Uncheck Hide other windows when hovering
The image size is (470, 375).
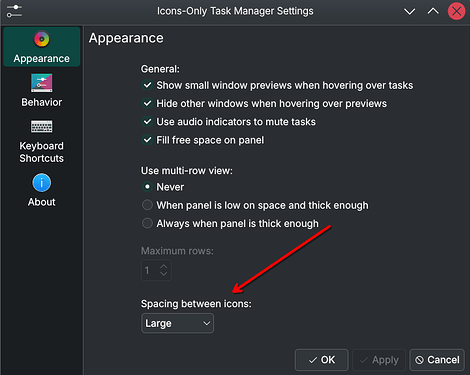pos(147,104)
